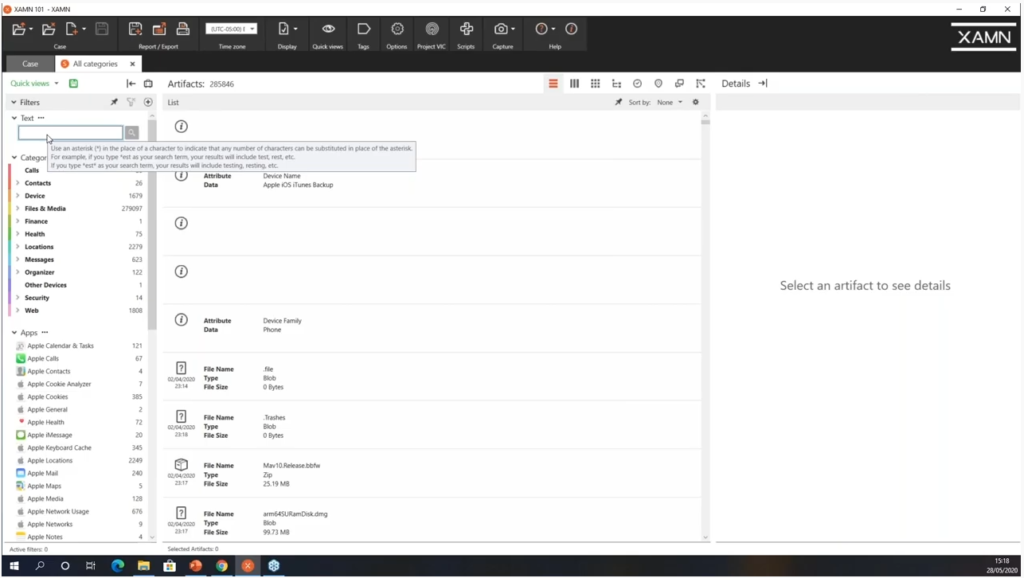Select the arm64SURamDisk.dmg artifact

coord(432,522)
